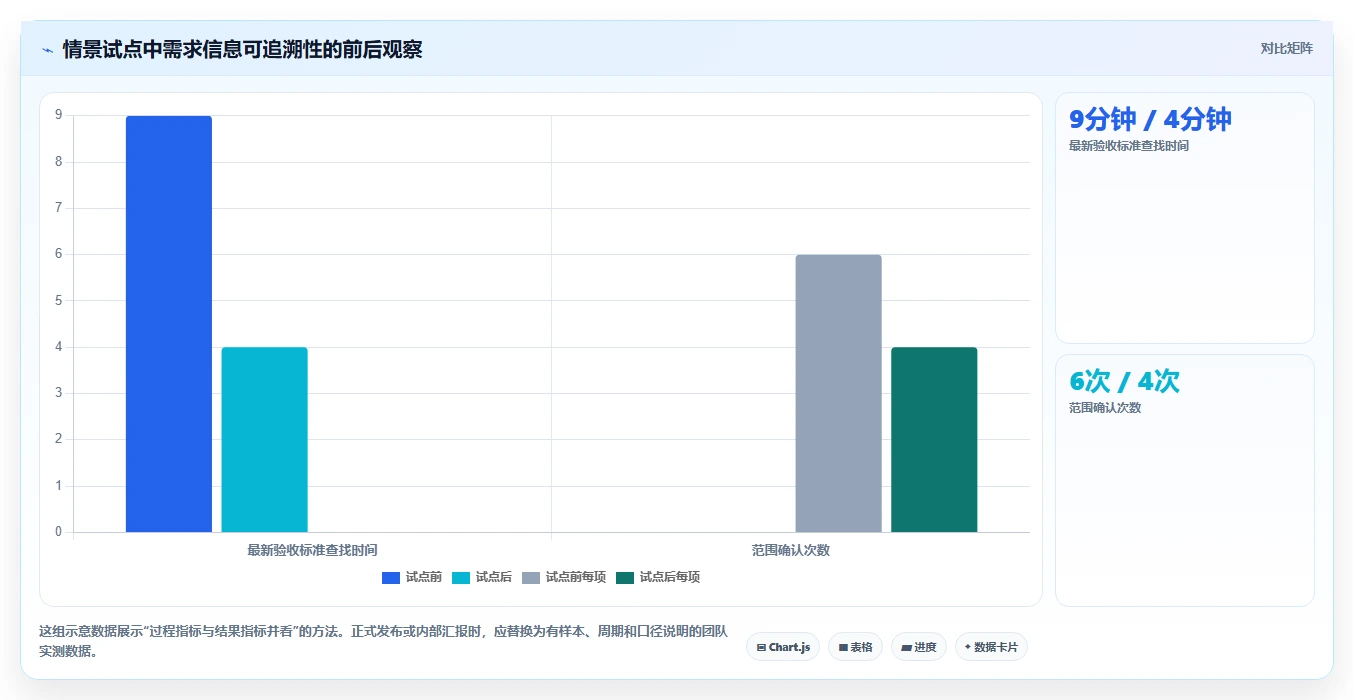Viewport: 1354px width, 700px height.
Task: Click the dark green bar for 范围确认次数
Action: [x=934, y=439]
